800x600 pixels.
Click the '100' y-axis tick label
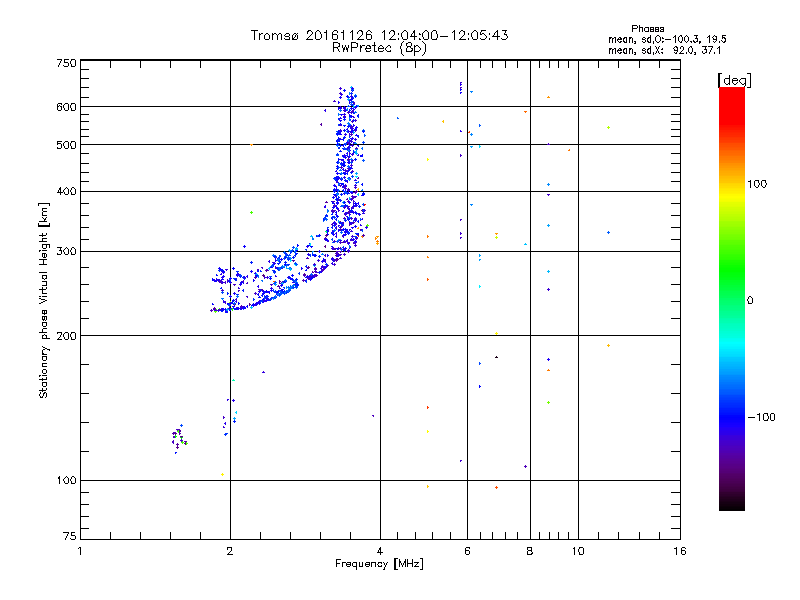tap(66, 480)
